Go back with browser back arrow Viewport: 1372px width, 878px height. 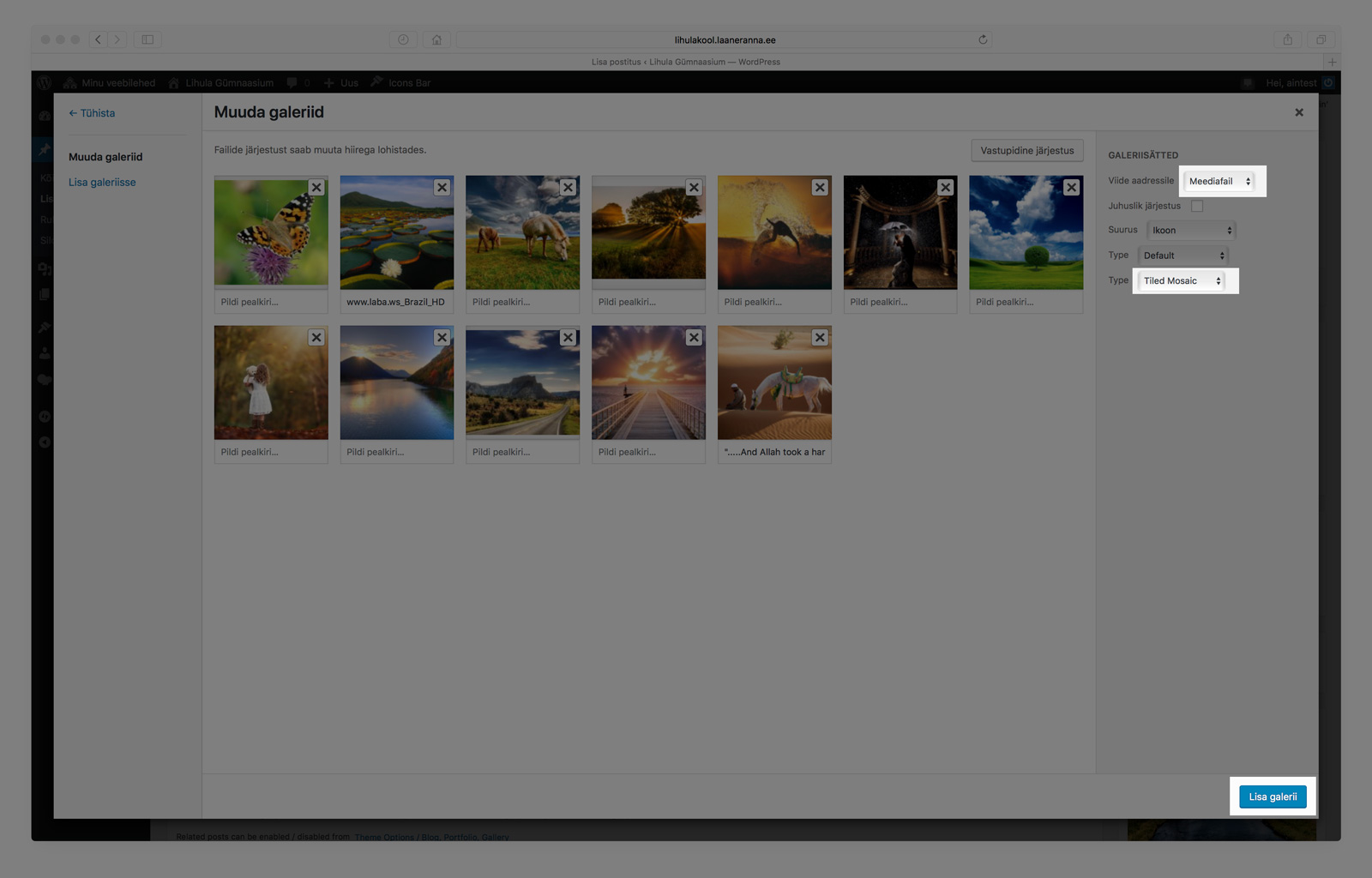(99, 39)
